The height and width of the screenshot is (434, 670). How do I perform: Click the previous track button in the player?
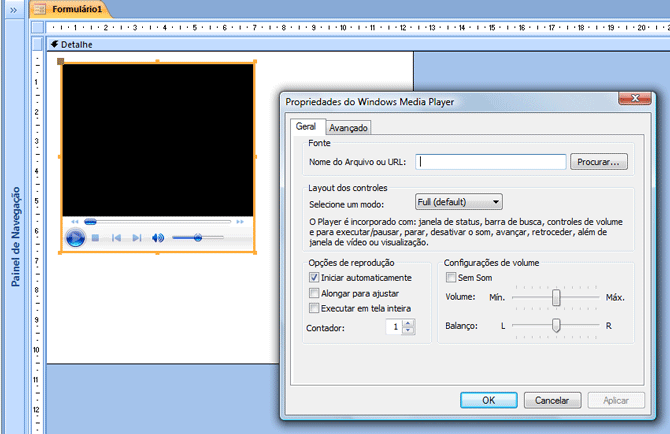[116, 238]
